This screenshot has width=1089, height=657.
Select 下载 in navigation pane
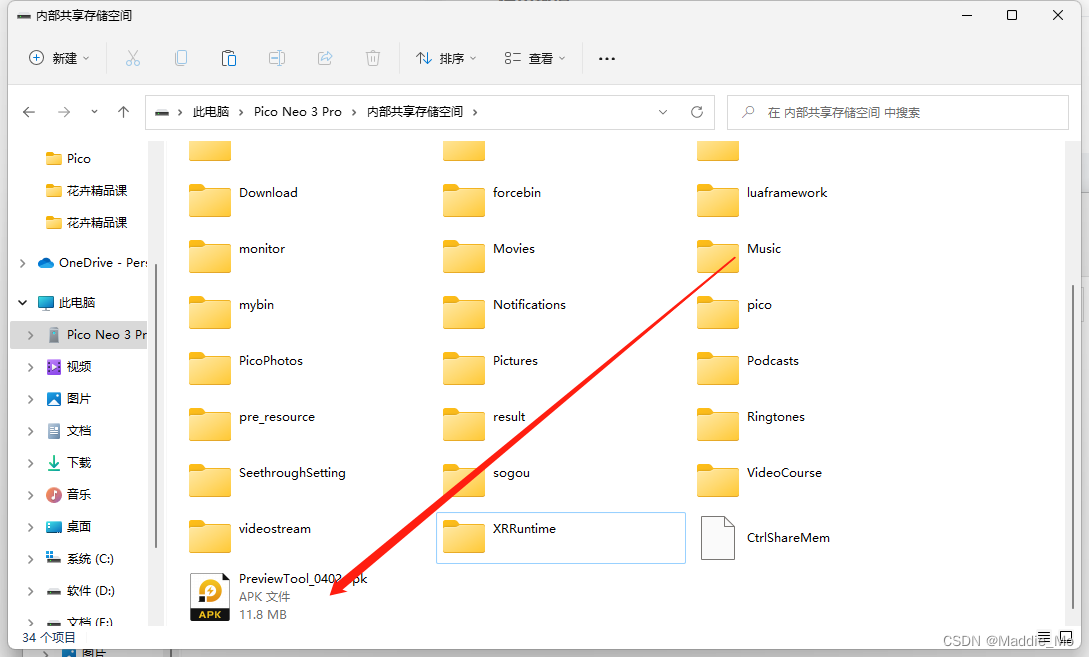(78, 463)
